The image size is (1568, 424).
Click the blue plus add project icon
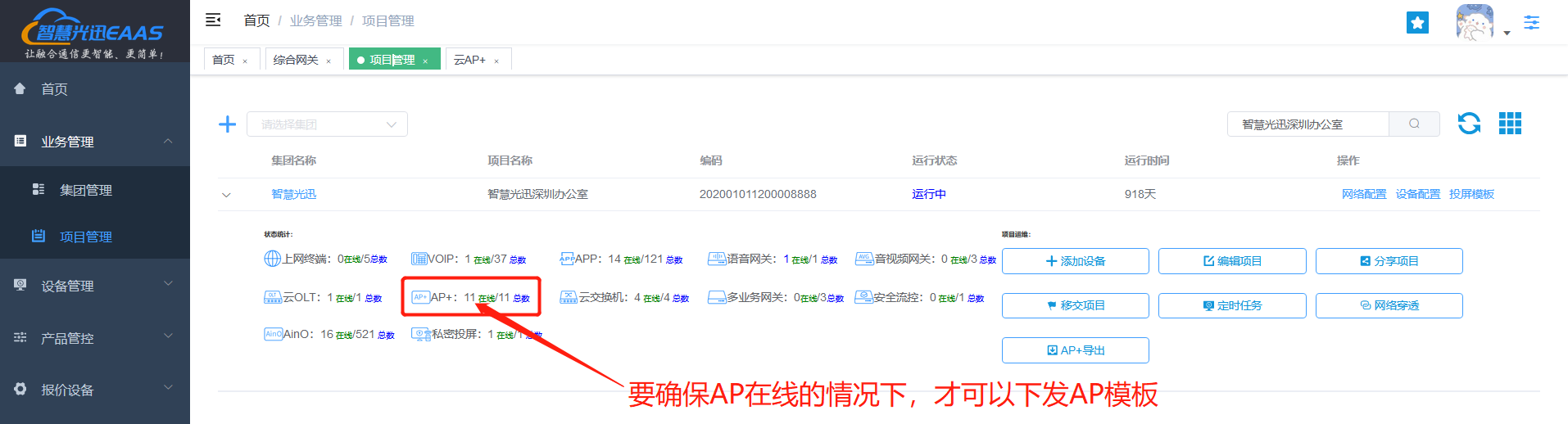point(227,124)
